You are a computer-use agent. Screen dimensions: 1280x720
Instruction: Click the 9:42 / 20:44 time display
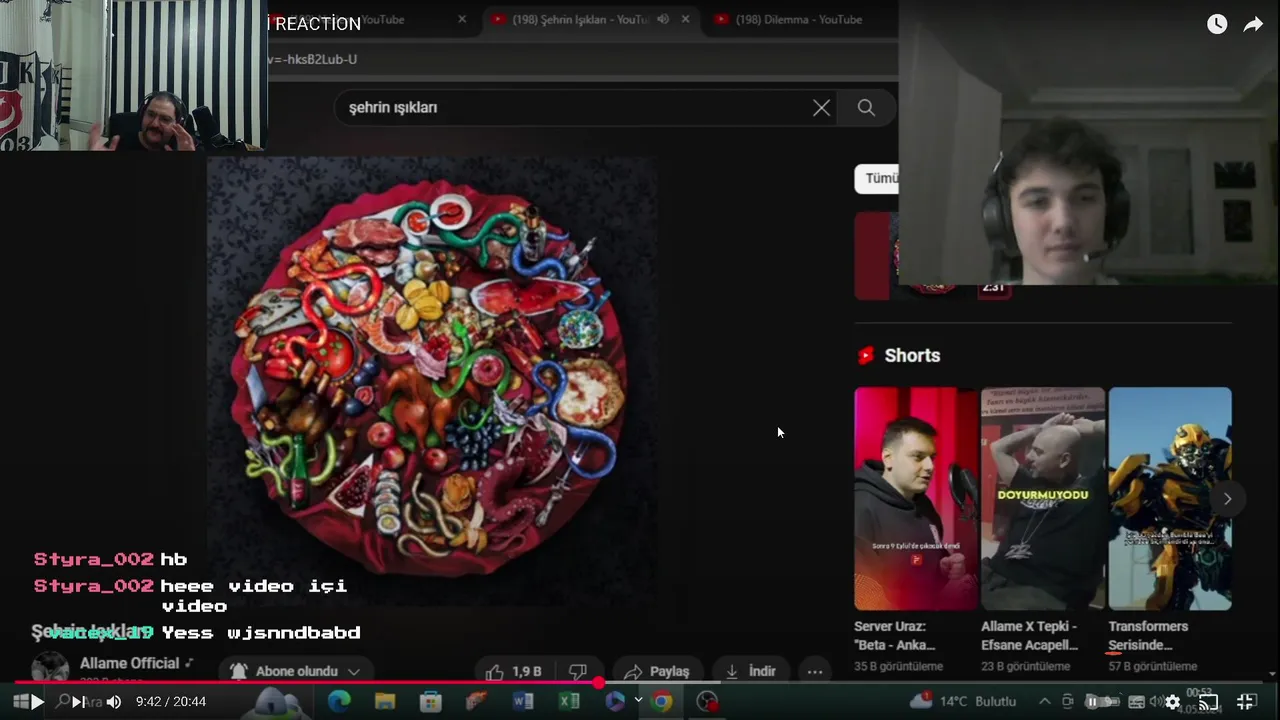point(171,702)
